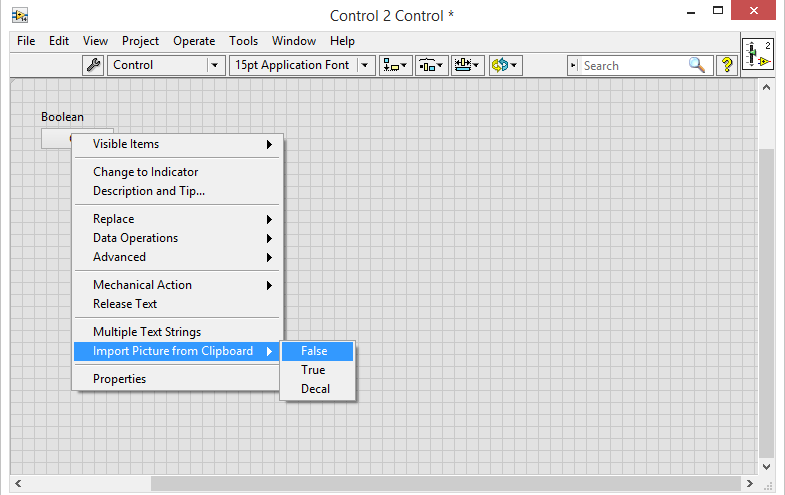The height and width of the screenshot is (495, 785).
Task: Open the Align Objects toolbar icon
Action: point(396,65)
